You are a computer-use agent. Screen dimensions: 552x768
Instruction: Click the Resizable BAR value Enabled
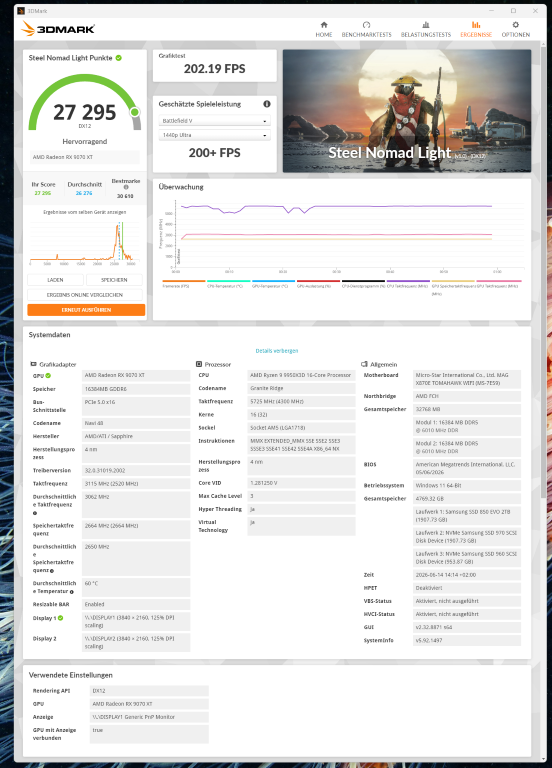point(136,605)
